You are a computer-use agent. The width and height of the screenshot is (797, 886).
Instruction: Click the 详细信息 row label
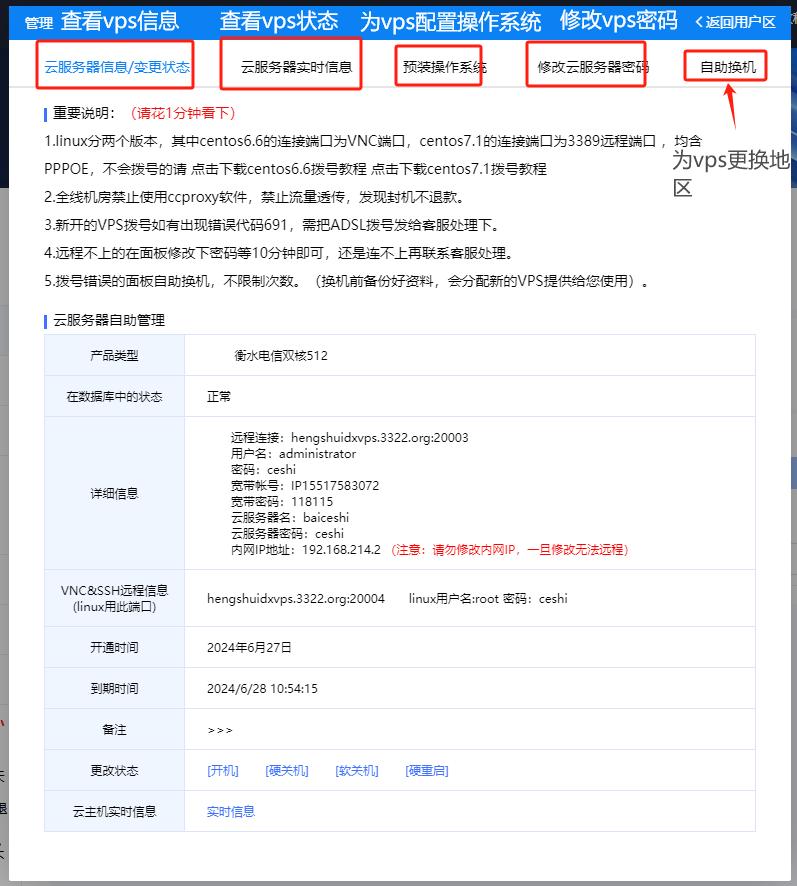tap(114, 494)
